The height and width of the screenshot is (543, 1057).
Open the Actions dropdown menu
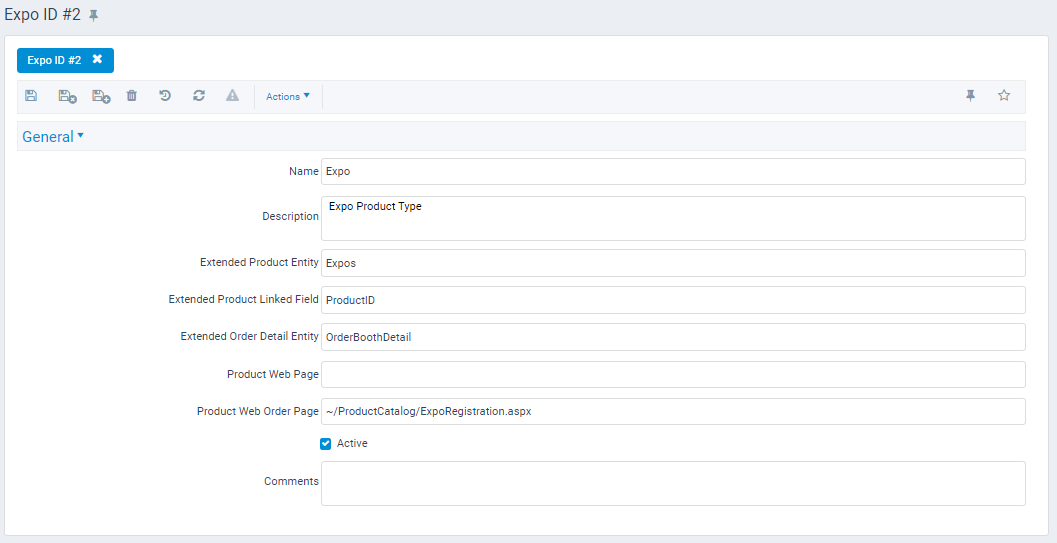(288, 96)
